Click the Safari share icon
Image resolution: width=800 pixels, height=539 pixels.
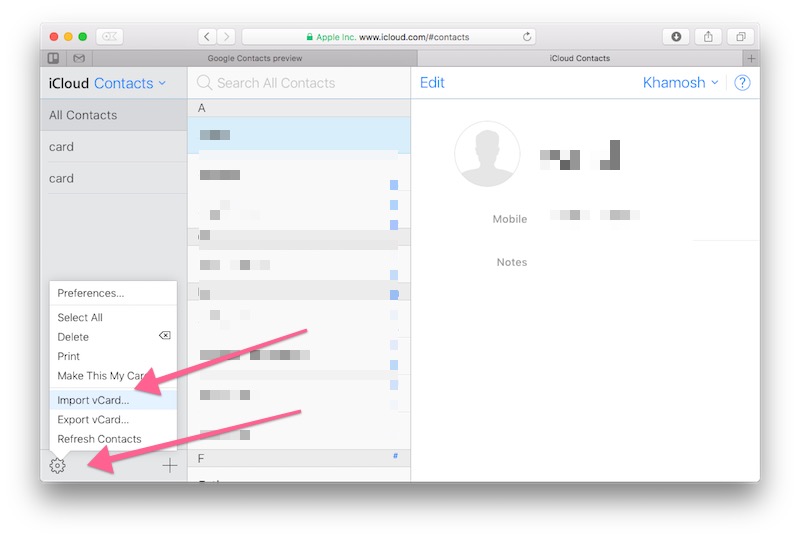(x=708, y=37)
